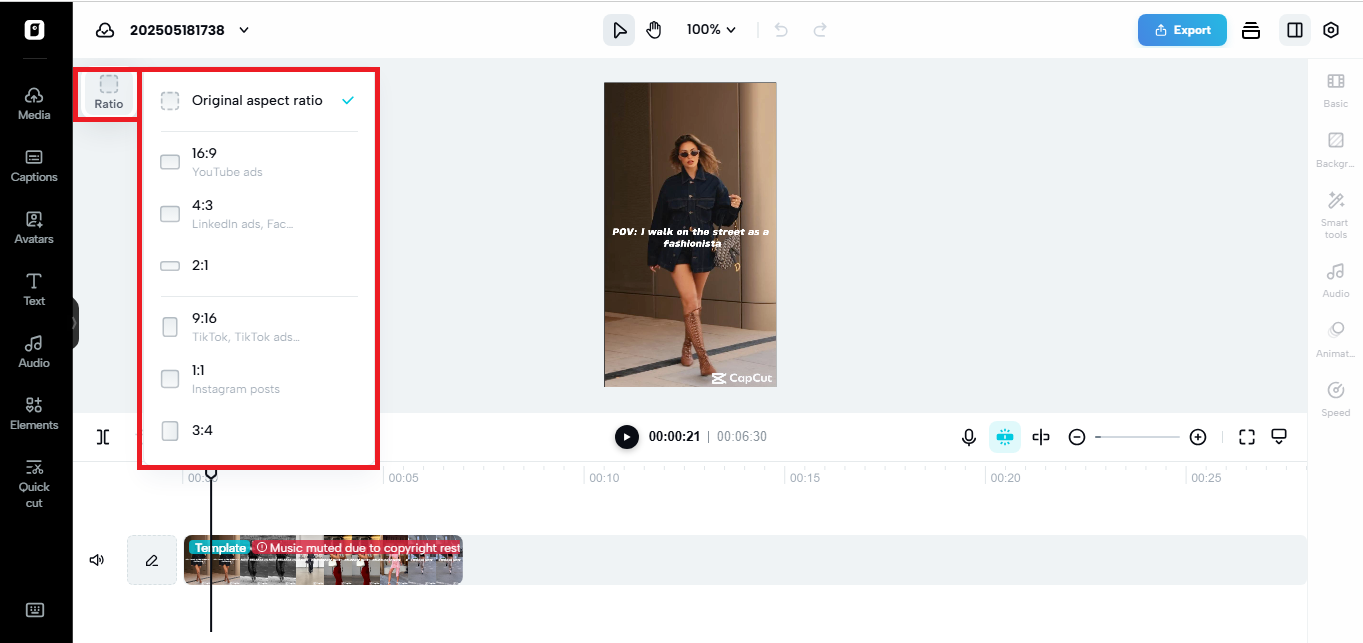Select Original aspect ratio
The image size is (1363, 643).
pos(258,100)
